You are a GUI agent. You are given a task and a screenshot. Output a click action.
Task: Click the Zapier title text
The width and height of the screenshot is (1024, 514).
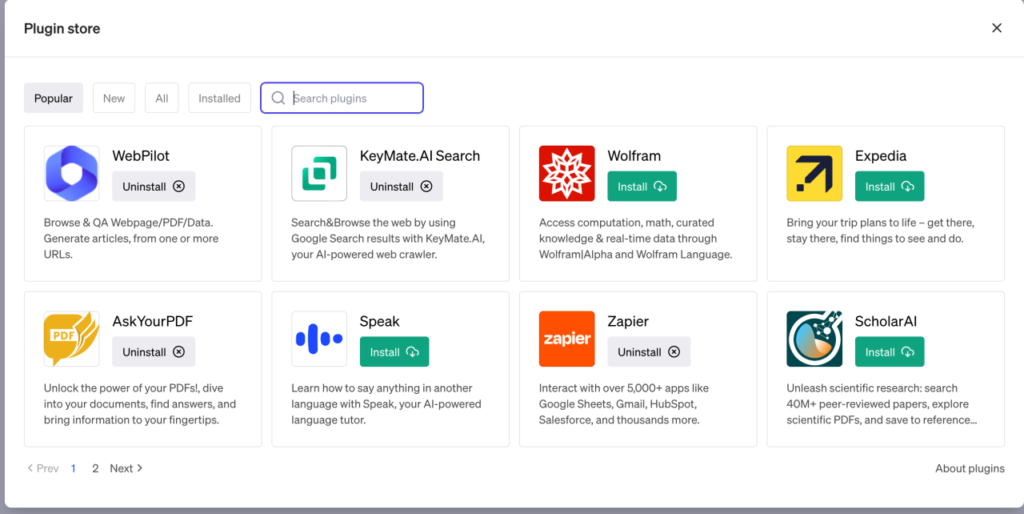click(x=628, y=321)
